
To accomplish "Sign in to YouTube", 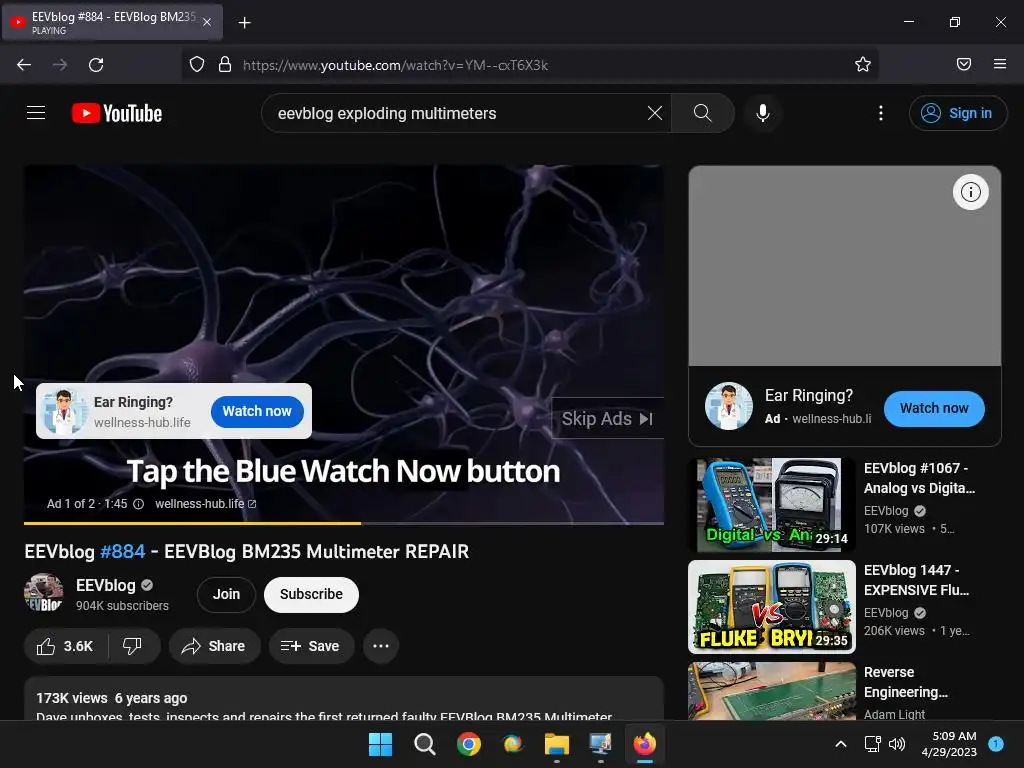I will [957, 113].
